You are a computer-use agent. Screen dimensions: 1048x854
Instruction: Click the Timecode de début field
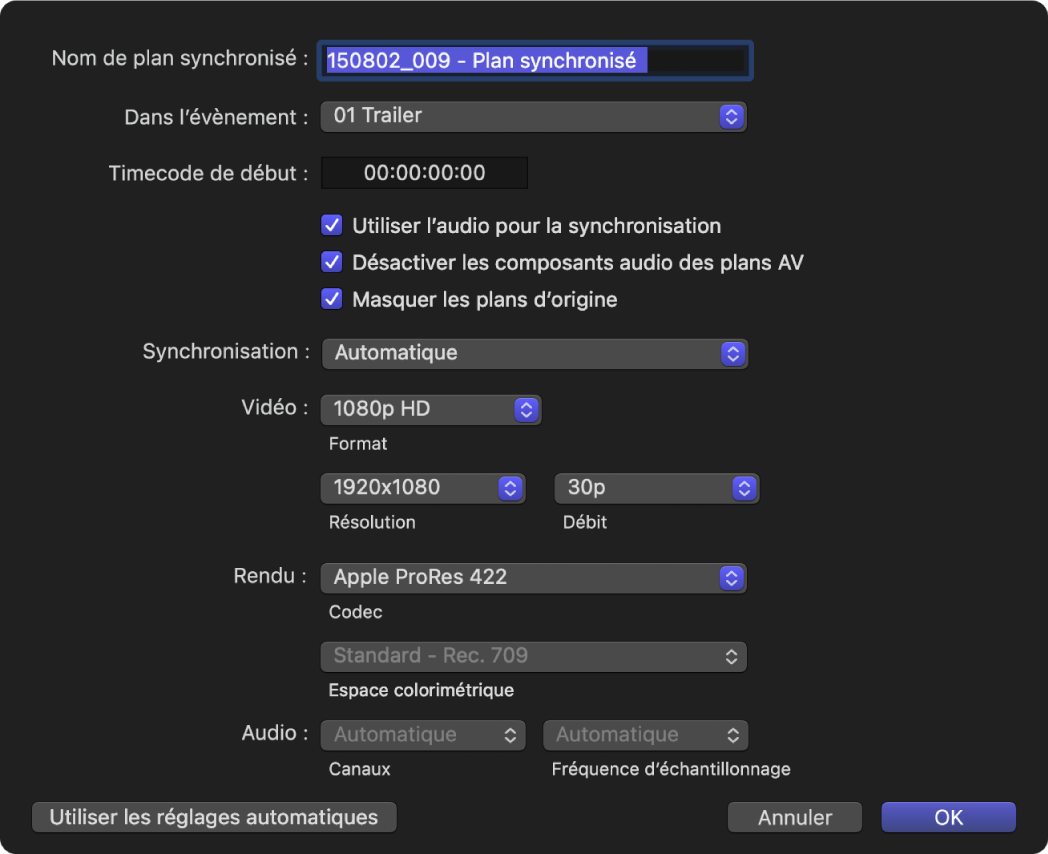(x=423, y=173)
